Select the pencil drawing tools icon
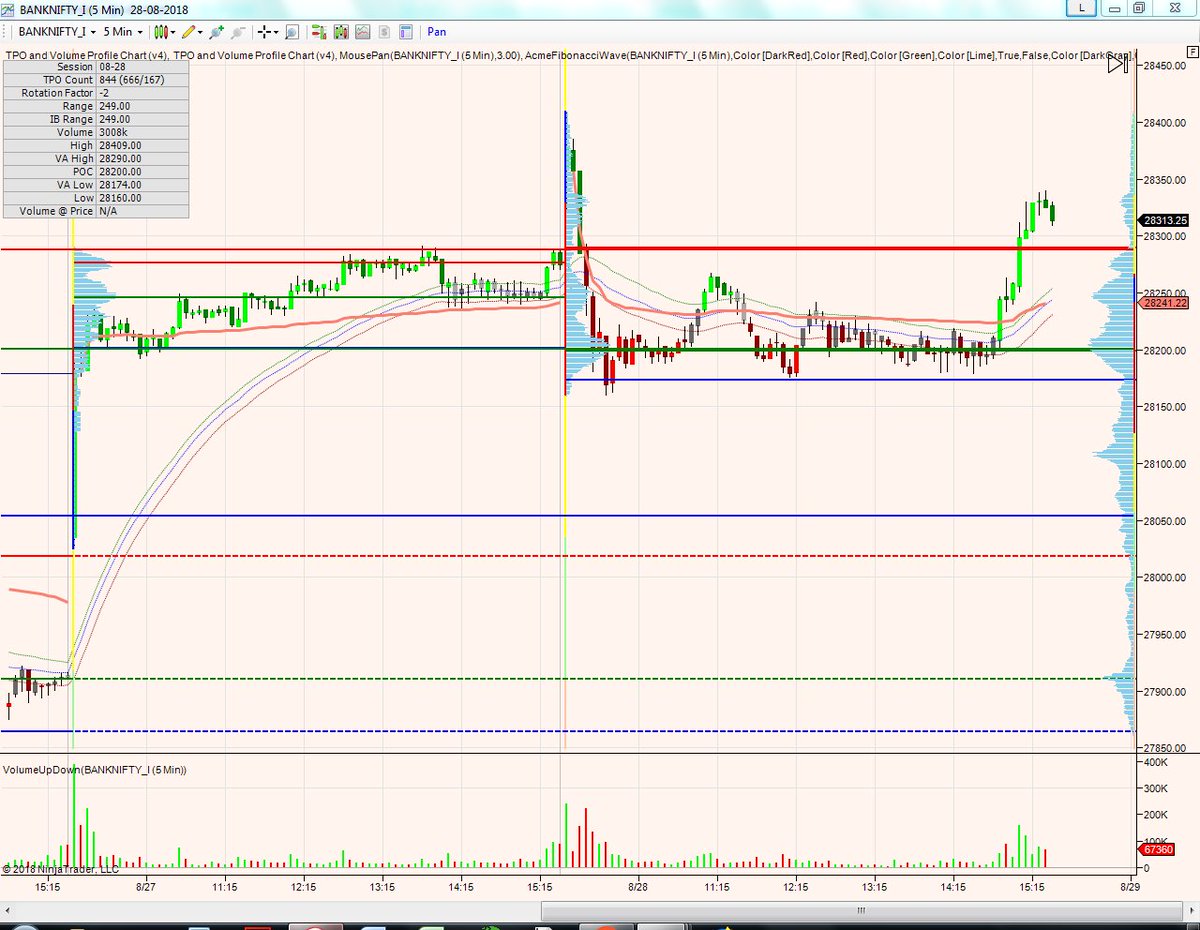The image size is (1200, 930). pyautogui.click(x=188, y=32)
